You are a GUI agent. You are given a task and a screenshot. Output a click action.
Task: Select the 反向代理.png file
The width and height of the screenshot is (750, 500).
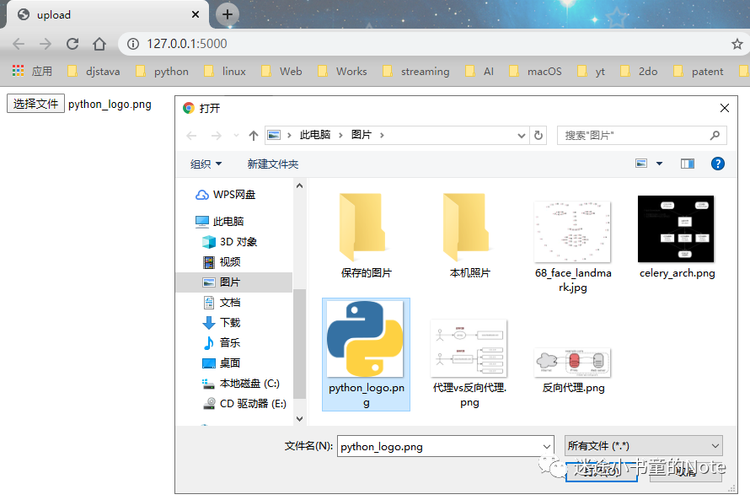(x=573, y=370)
